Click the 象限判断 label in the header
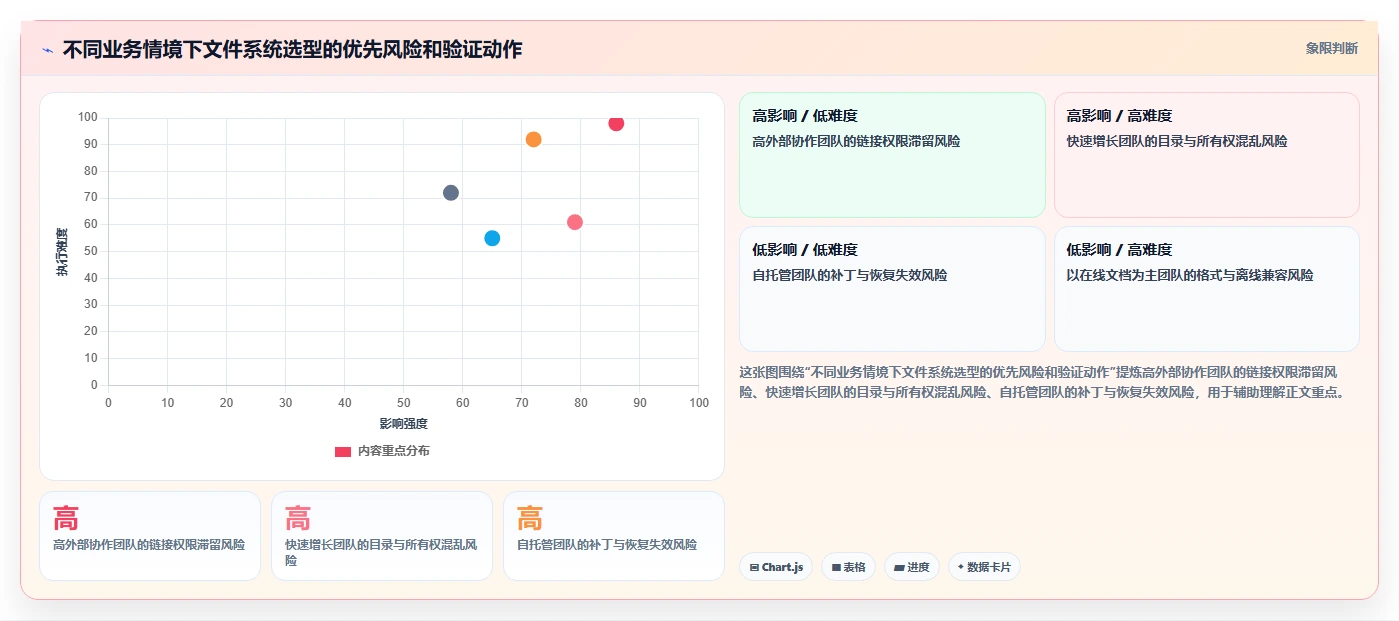 (1331, 48)
